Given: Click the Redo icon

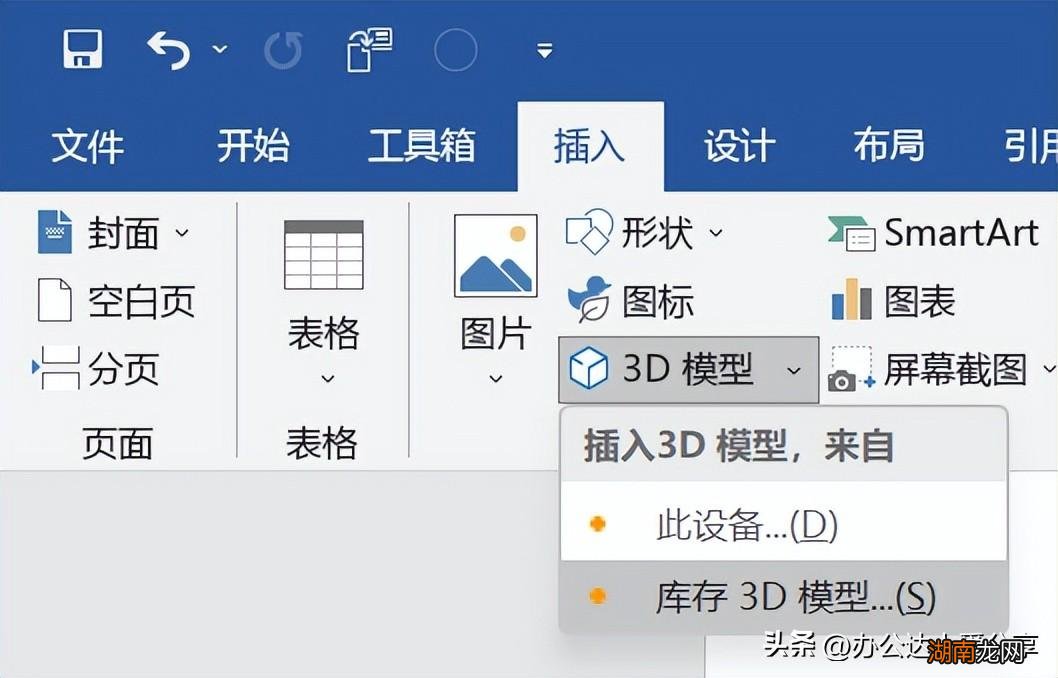Looking at the screenshot, I should coord(283,49).
